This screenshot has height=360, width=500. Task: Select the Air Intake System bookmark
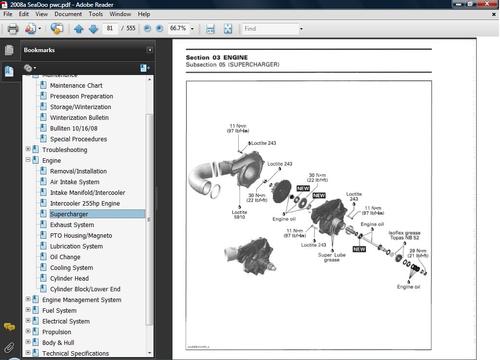click(x=75, y=182)
